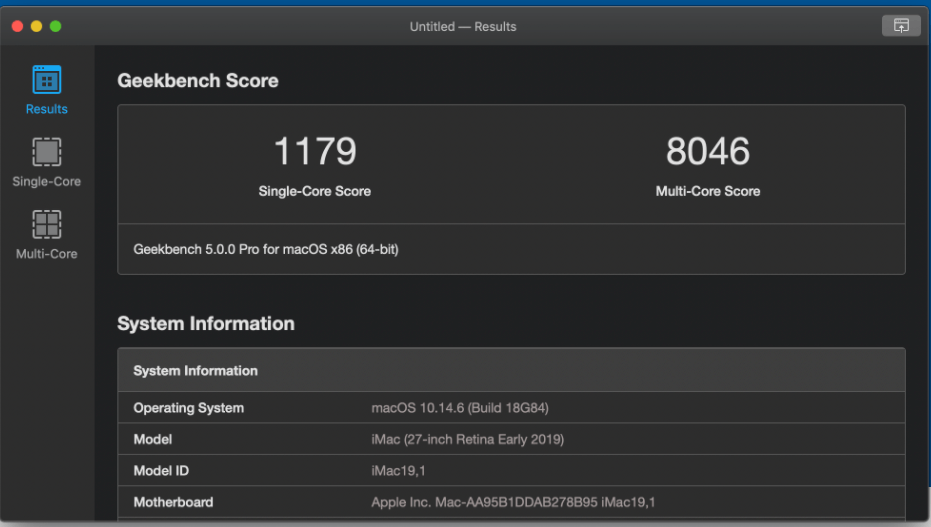Click the Geekbench 5.0.0 Pro version text

pos(265,249)
